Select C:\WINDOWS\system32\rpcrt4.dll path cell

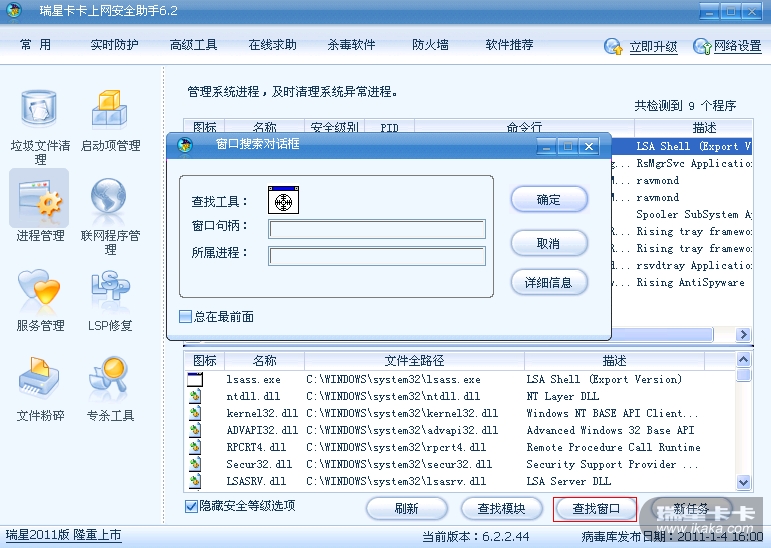point(396,447)
